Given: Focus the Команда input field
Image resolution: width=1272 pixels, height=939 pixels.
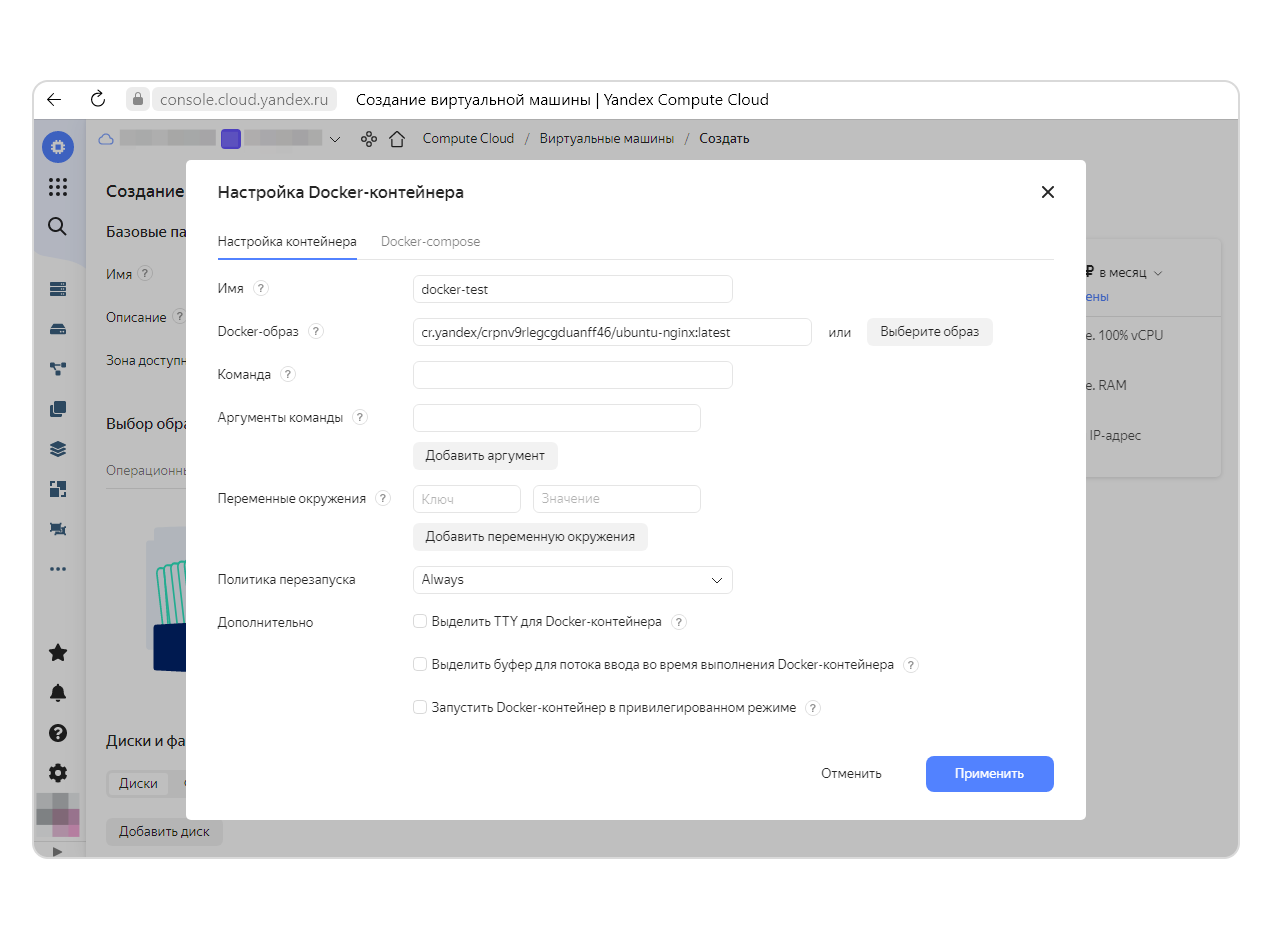Looking at the screenshot, I should pos(572,375).
